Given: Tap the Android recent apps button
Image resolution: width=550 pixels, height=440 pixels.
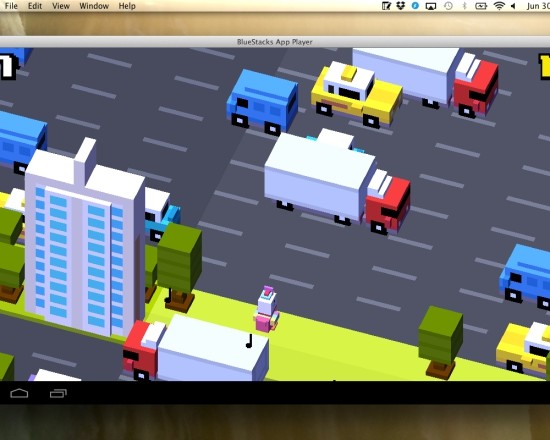Looking at the screenshot, I should pyautogui.click(x=58, y=393).
